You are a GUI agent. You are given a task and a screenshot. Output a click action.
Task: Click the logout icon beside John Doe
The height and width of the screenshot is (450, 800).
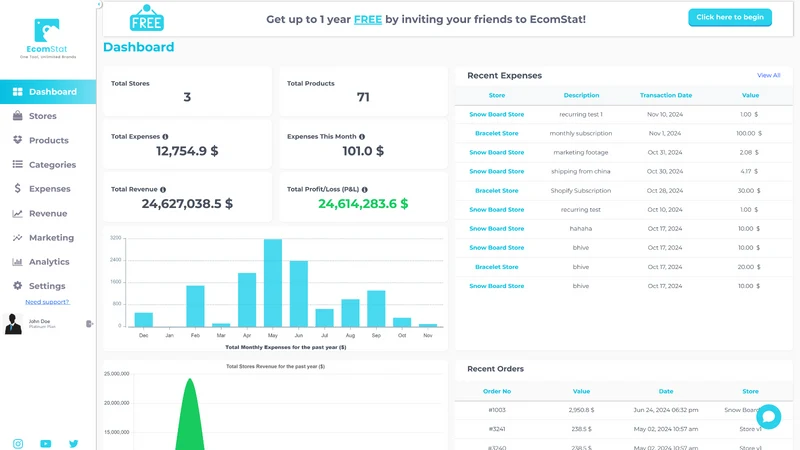coord(89,324)
